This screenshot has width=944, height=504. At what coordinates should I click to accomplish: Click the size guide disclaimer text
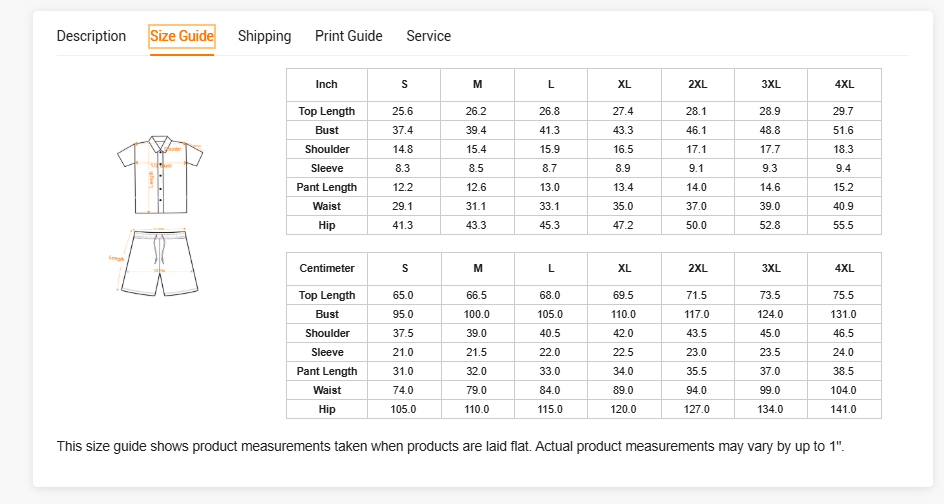[451, 446]
